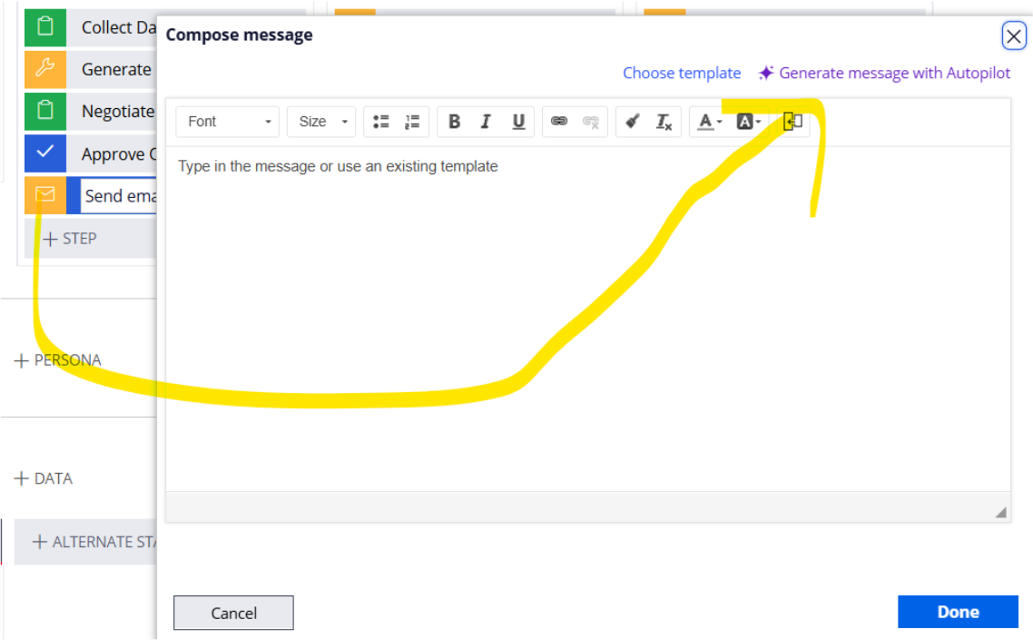Click the Underline icon
Viewport: 1033px width, 640px height.
pyautogui.click(x=518, y=121)
